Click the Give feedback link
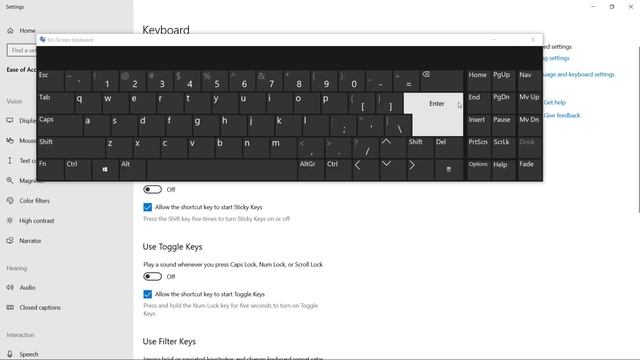This screenshot has height=360, width=640. point(562,116)
